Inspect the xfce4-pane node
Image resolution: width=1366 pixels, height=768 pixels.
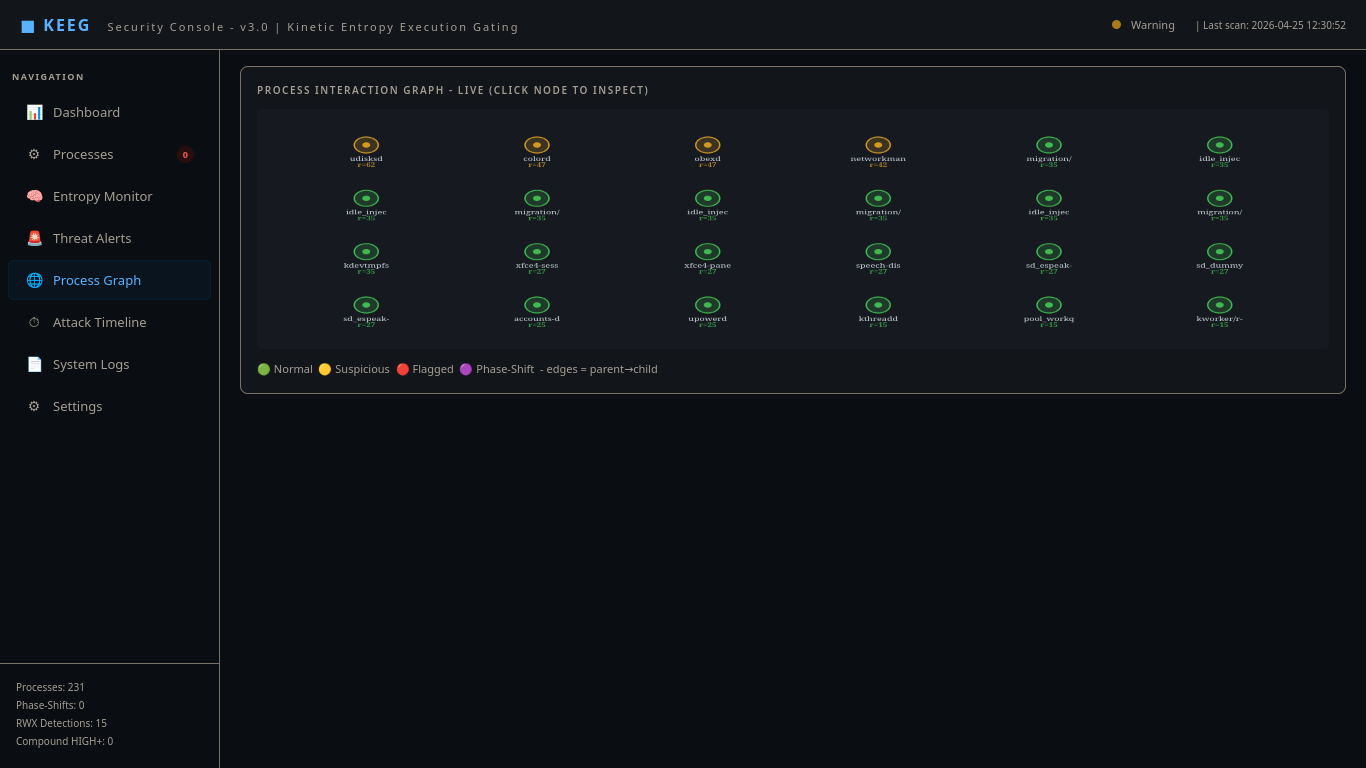[708, 252]
